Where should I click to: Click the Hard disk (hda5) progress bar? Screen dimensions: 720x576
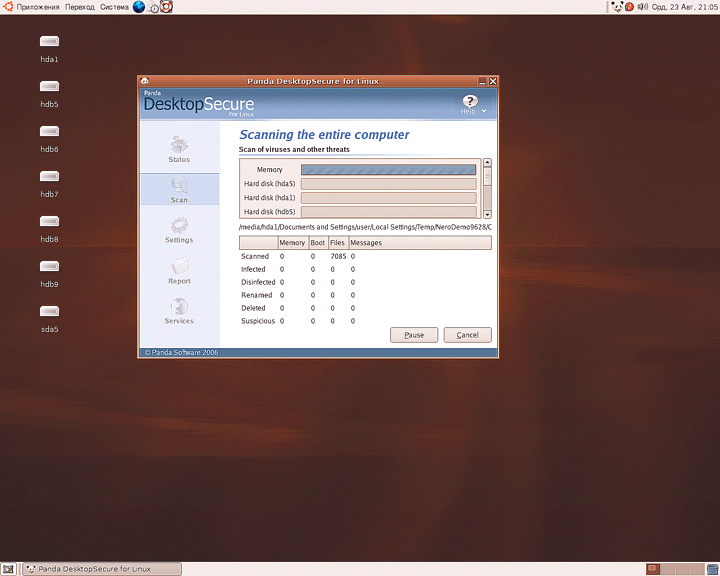388,184
